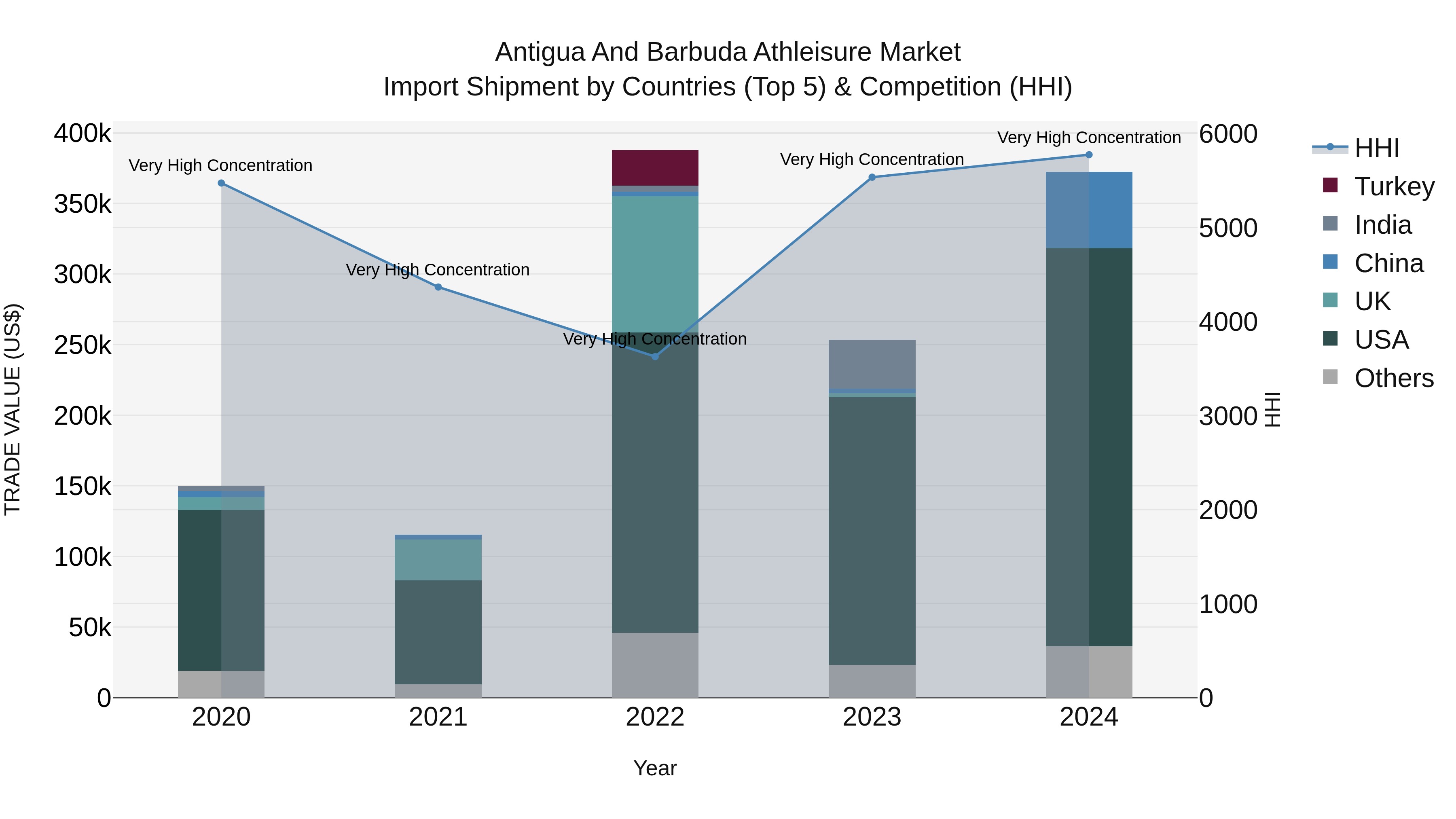
Task: Click the 2022 x-axis label
Action: 655,717
